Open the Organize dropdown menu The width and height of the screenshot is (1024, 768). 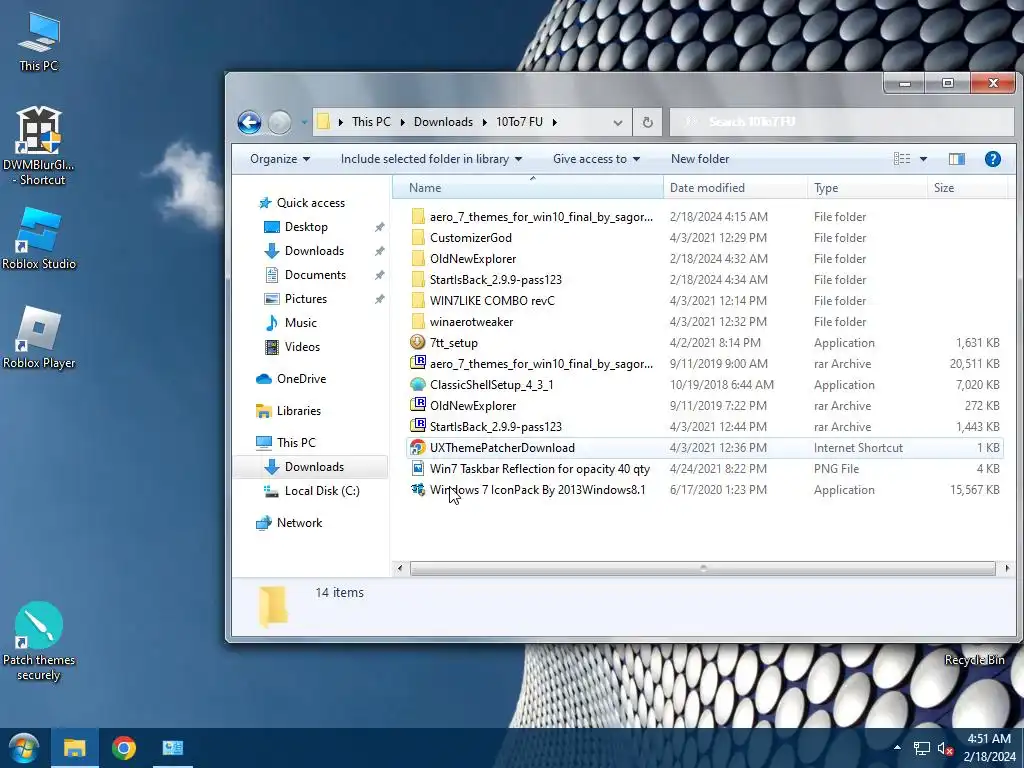pyautogui.click(x=280, y=159)
